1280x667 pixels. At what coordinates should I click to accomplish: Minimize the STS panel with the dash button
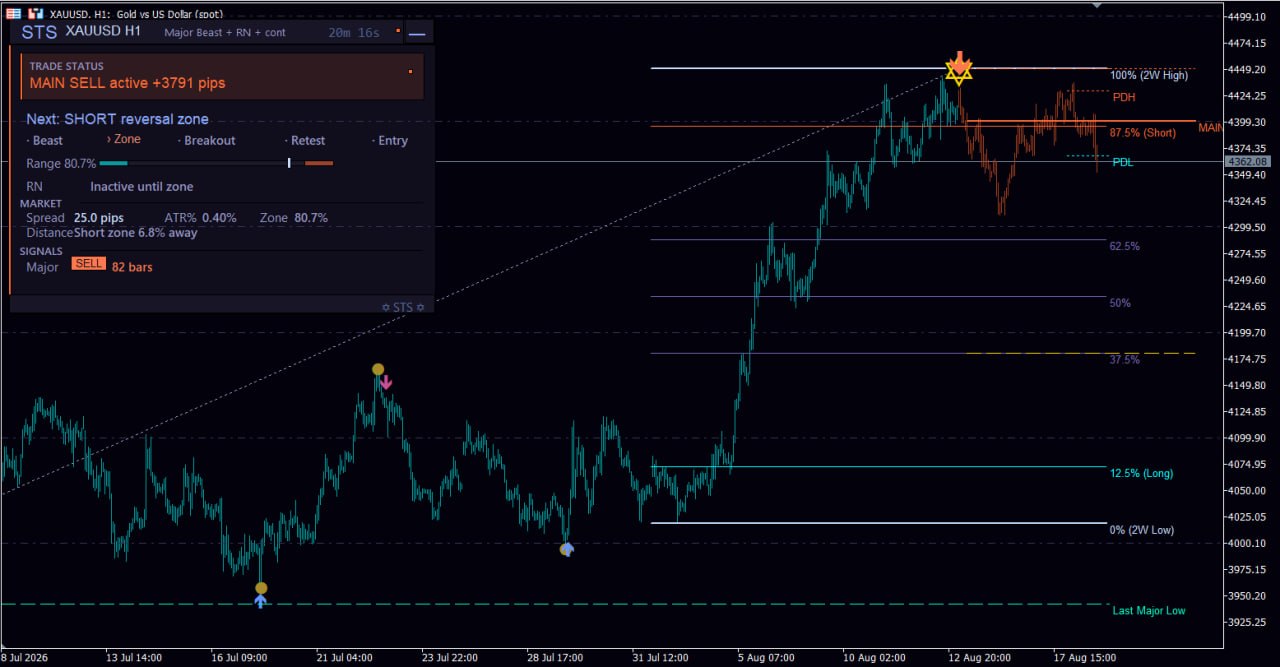[417, 33]
